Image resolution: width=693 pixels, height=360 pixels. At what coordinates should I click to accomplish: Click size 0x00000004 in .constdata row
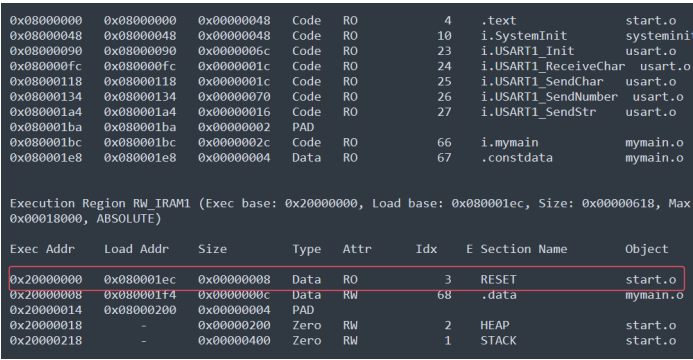click(234, 158)
